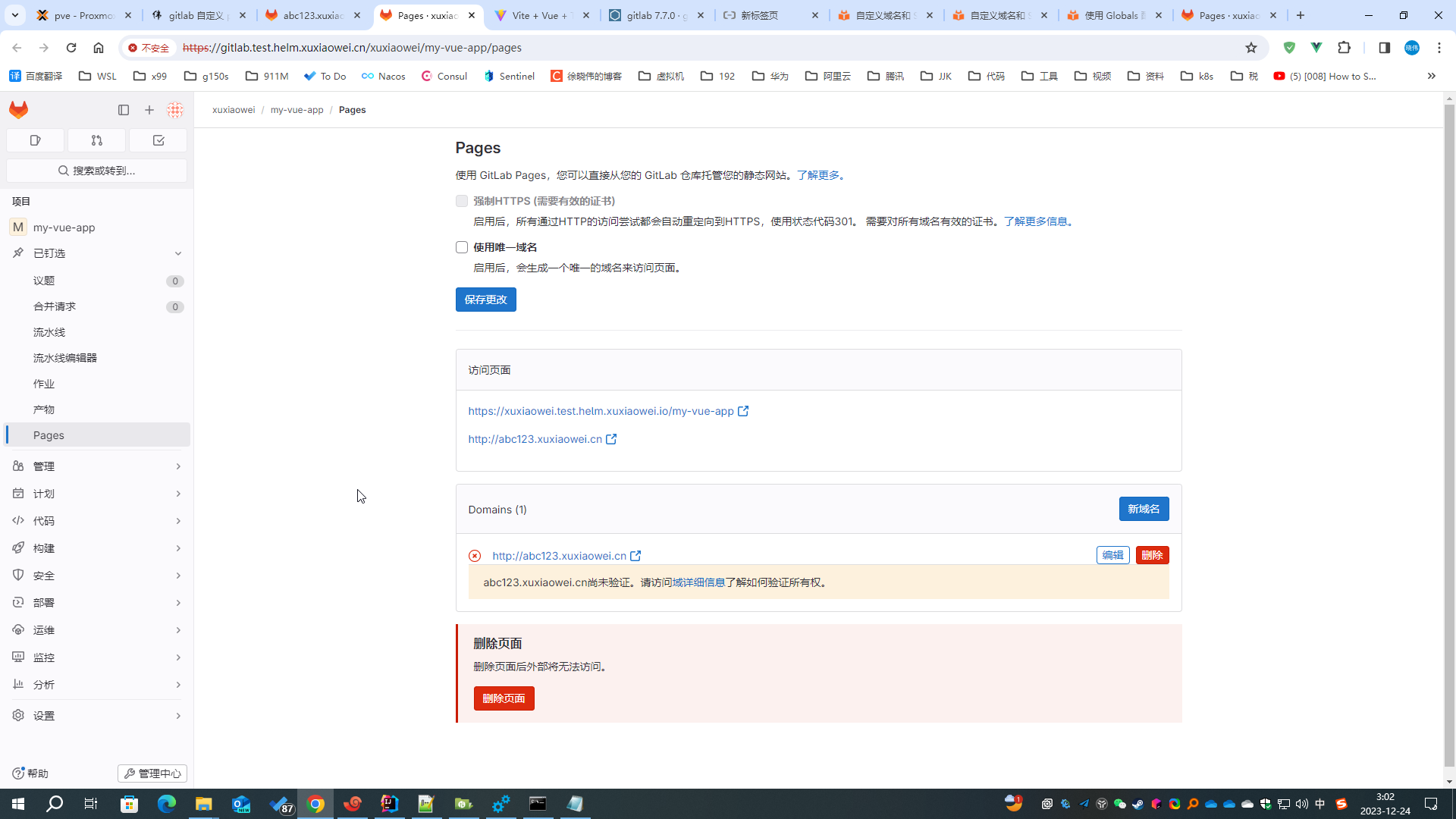Expand the 管理 sidebar section
This screenshot has width=1456, height=819.
pos(96,466)
